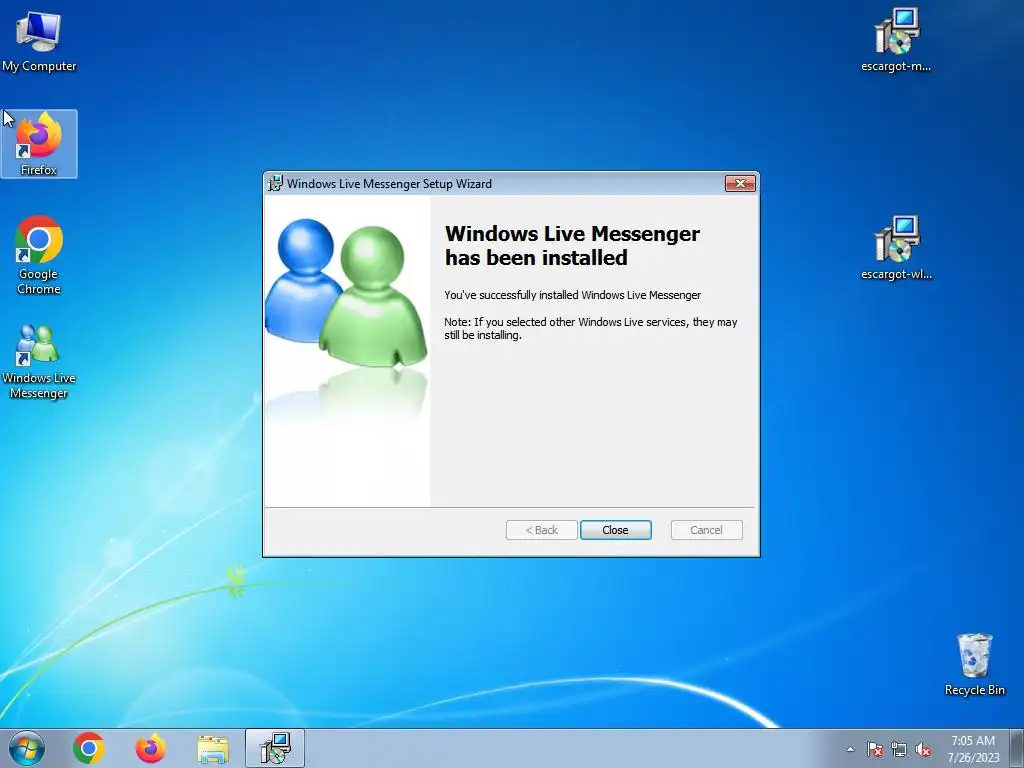This screenshot has height=768, width=1024.
Task: Launch Chrome from the taskbar
Action: click(x=89, y=748)
